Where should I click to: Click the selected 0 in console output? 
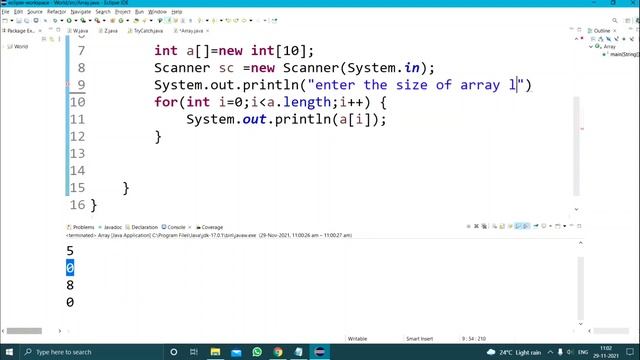pos(70,268)
